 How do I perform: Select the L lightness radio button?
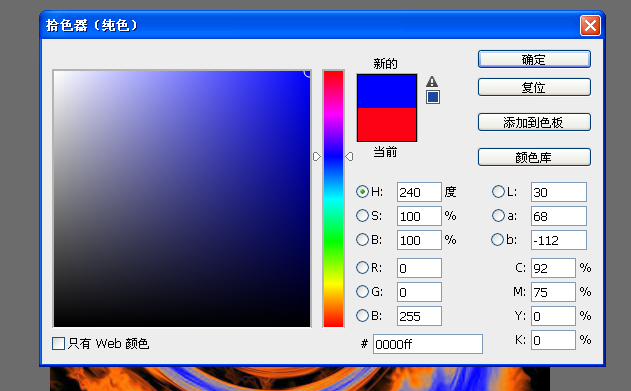[x=498, y=191]
